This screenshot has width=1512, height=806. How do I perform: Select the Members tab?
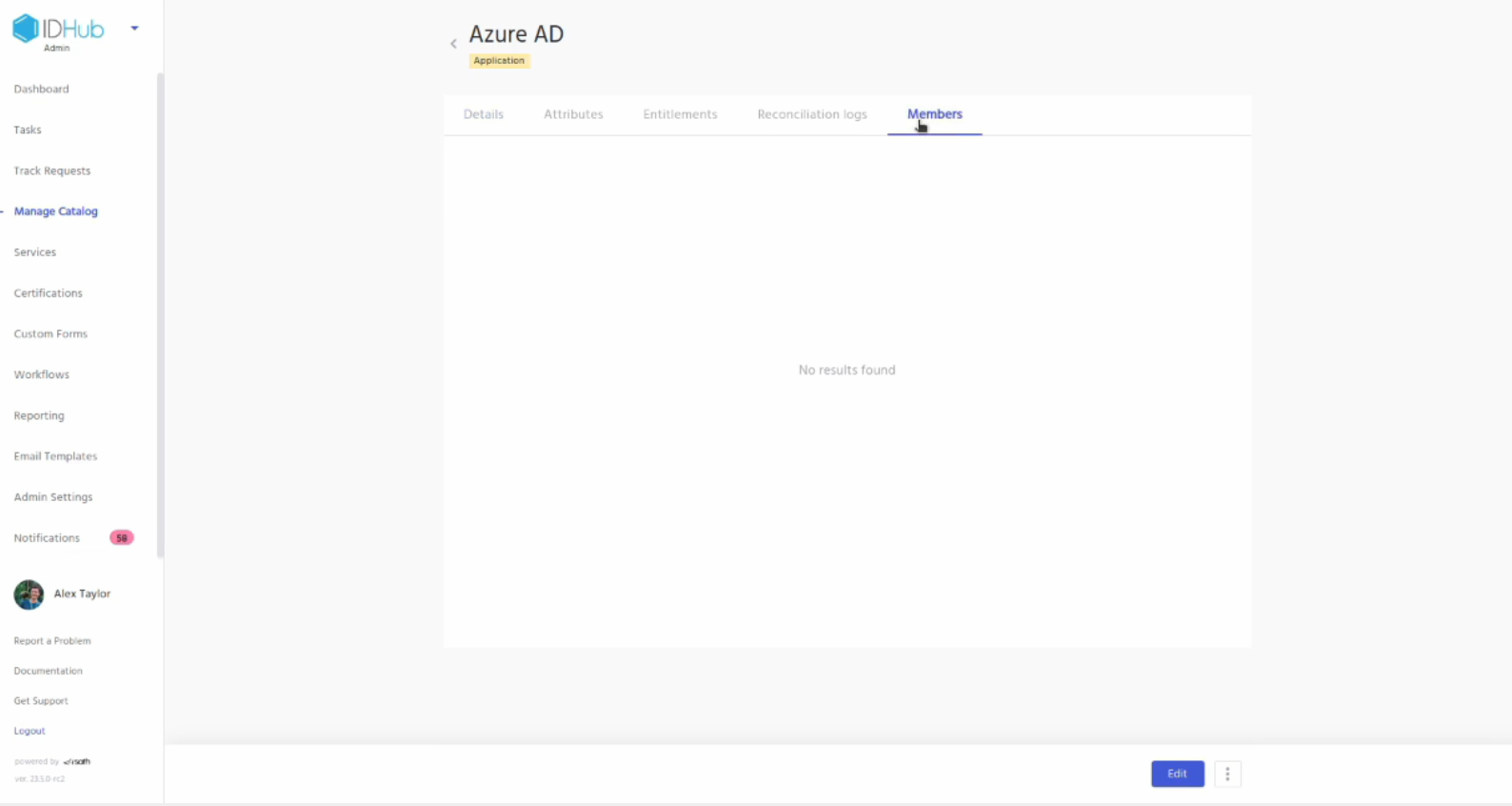pyautogui.click(x=934, y=114)
